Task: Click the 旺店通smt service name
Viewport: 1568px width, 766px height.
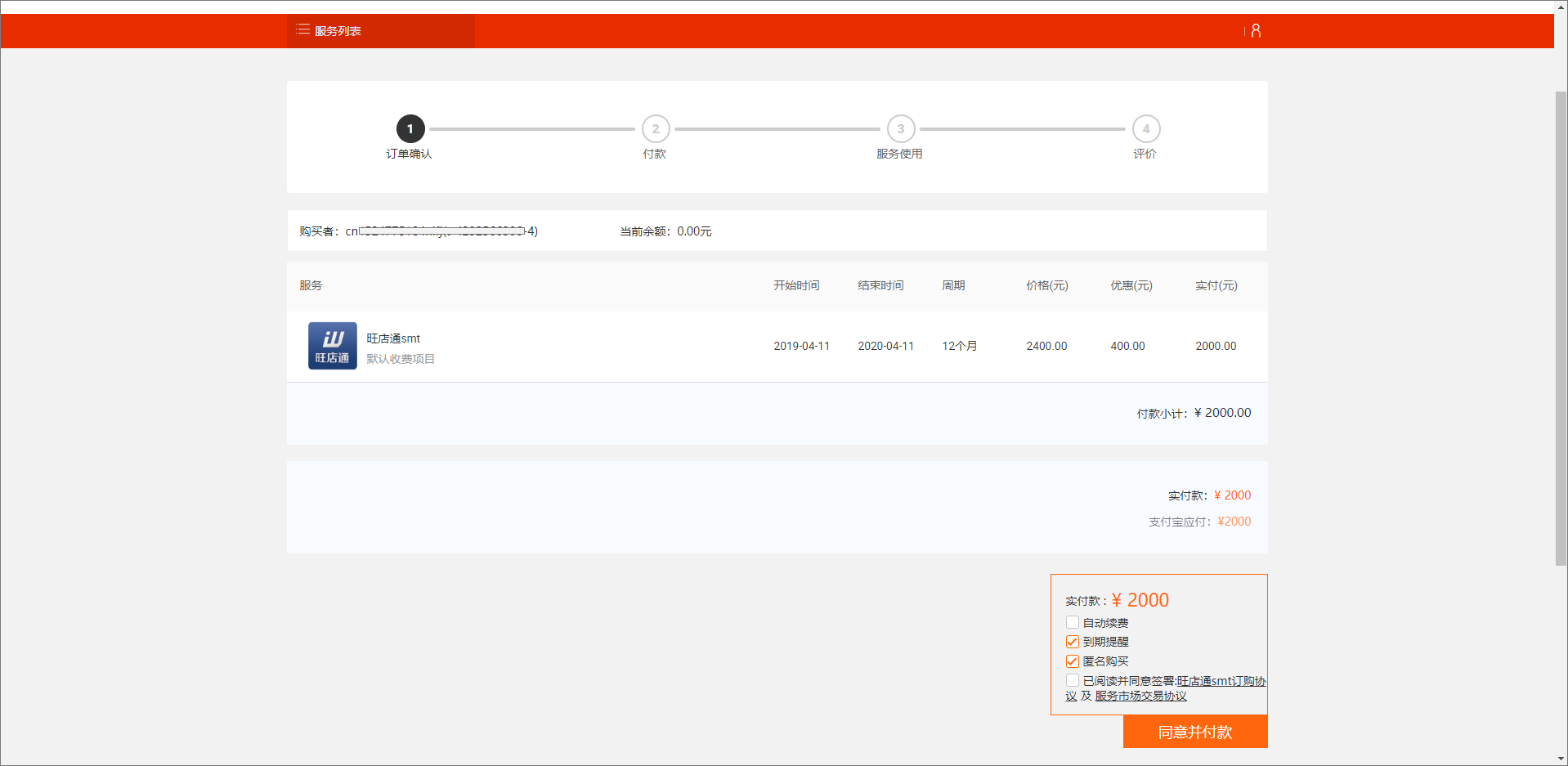Action: pyautogui.click(x=393, y=338)
